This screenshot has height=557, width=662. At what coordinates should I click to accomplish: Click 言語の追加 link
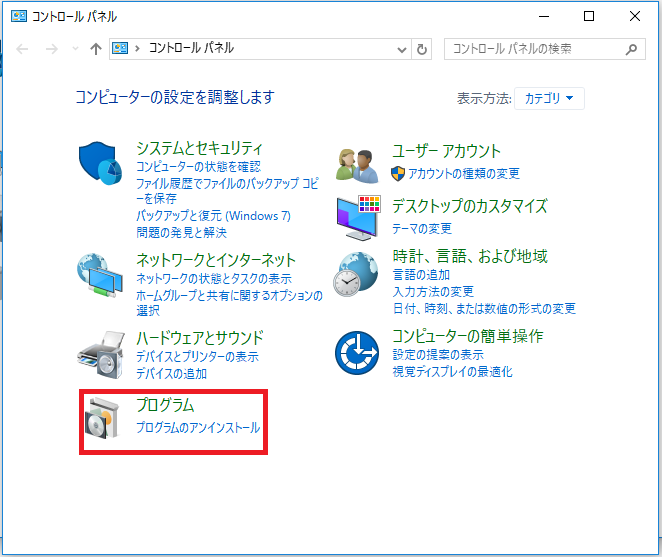[x=421, y=275]
